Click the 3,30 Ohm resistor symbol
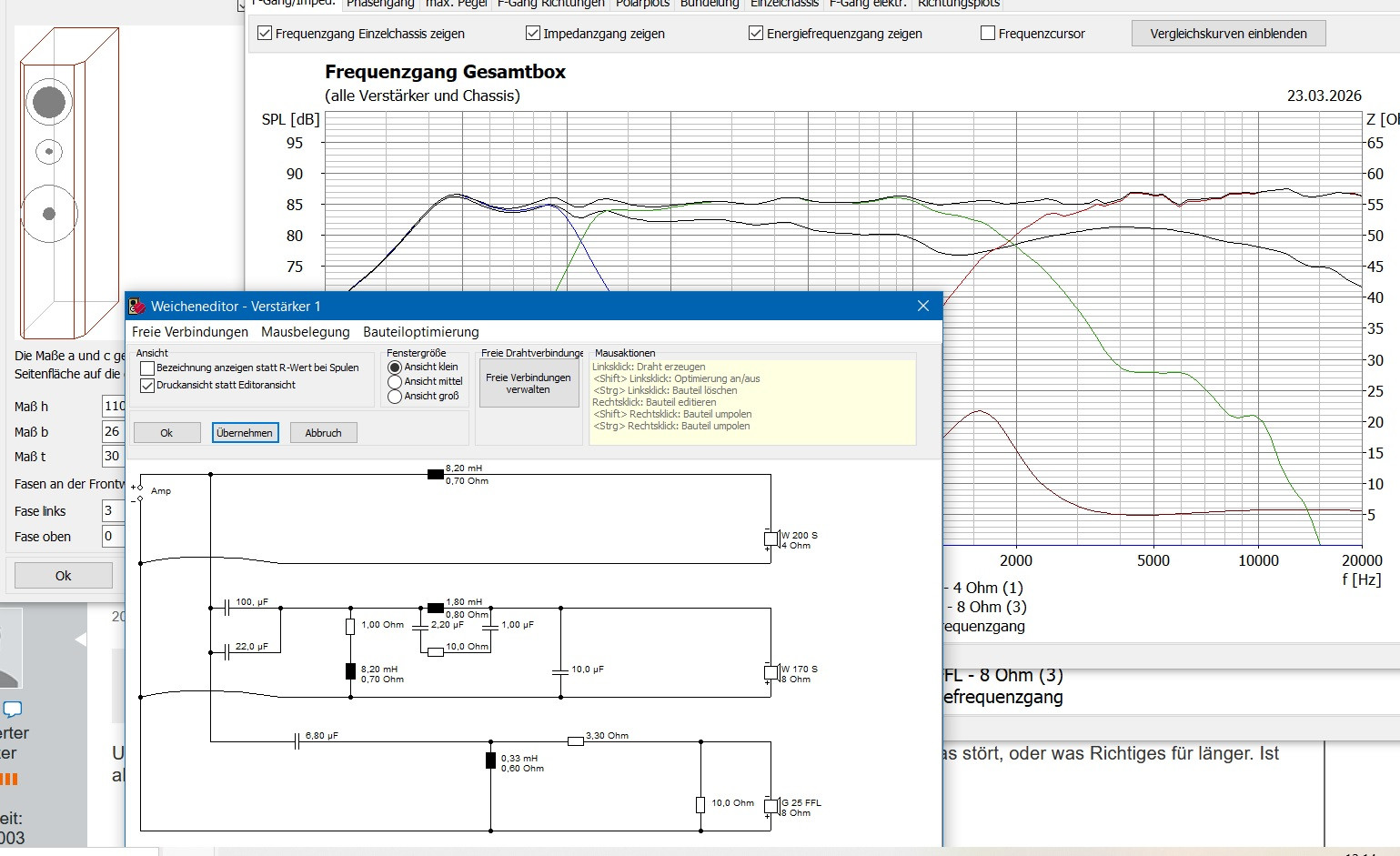 click(575, 741)
